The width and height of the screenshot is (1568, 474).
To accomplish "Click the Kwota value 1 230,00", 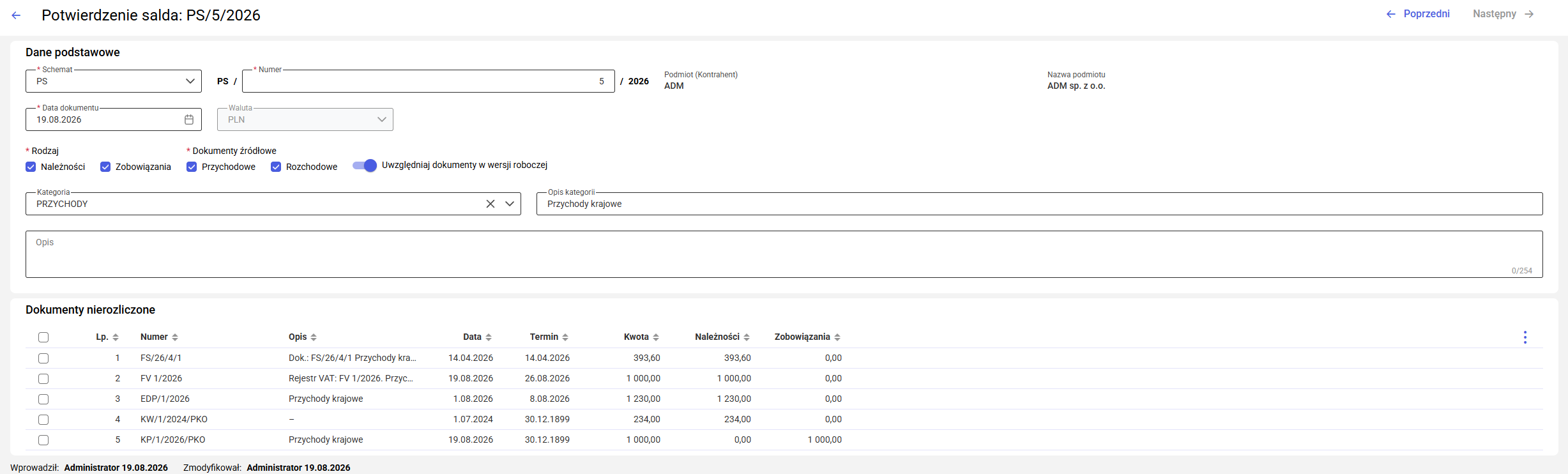I will (643, 399).
